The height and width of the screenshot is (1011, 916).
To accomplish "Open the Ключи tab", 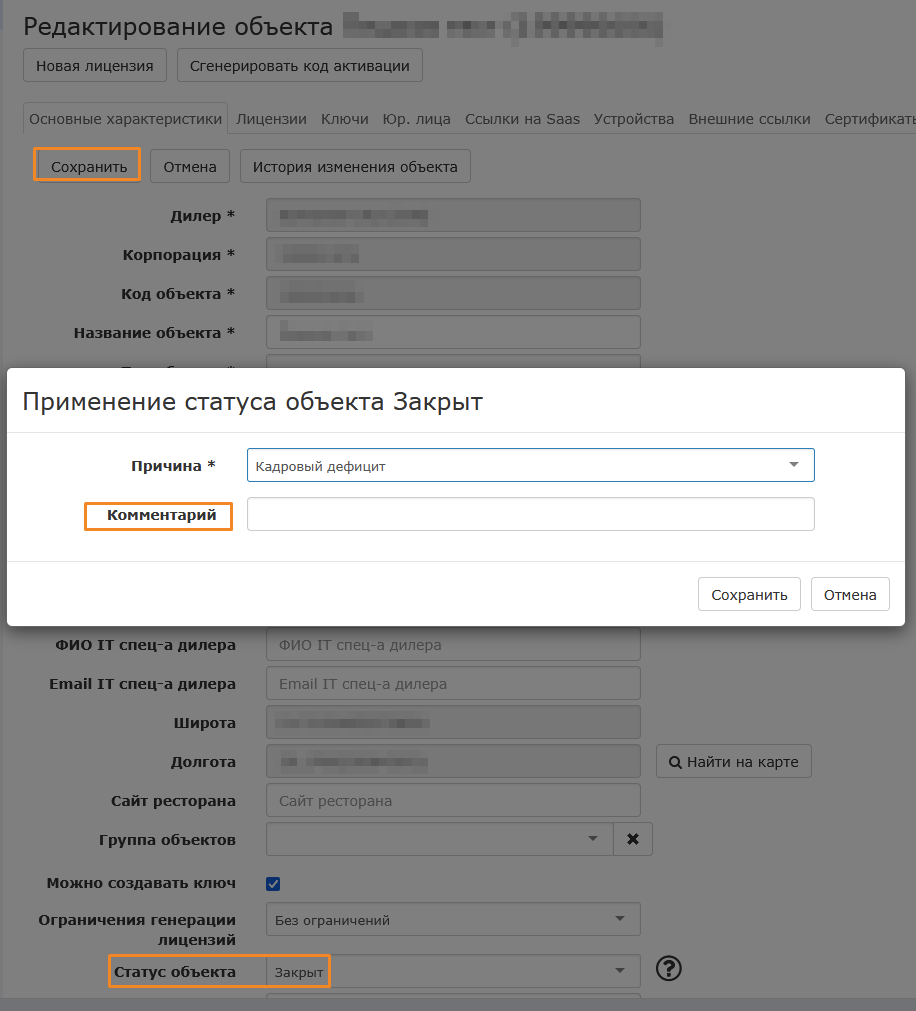I will tap(344, 119).
